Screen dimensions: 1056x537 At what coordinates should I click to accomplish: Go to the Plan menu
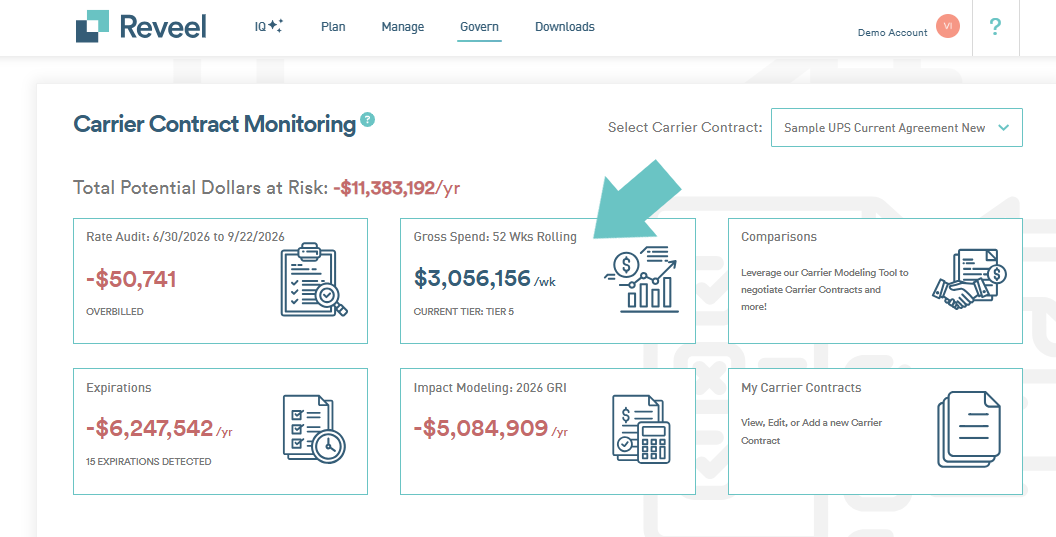tap(333, 27)
